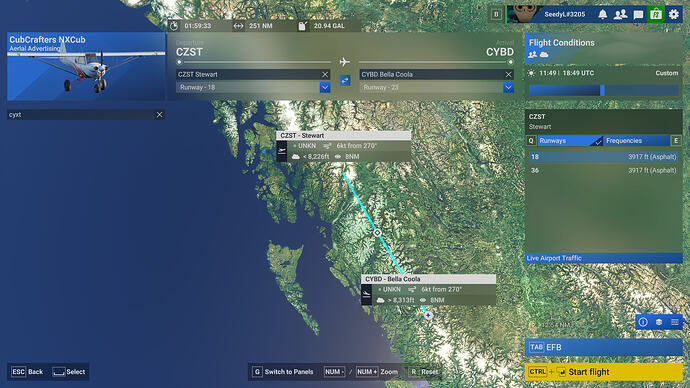Open Live Airport Traffic bar
The width and height of the screenshot is (690, 388).
pyautogui.click(x=603, y=258)
